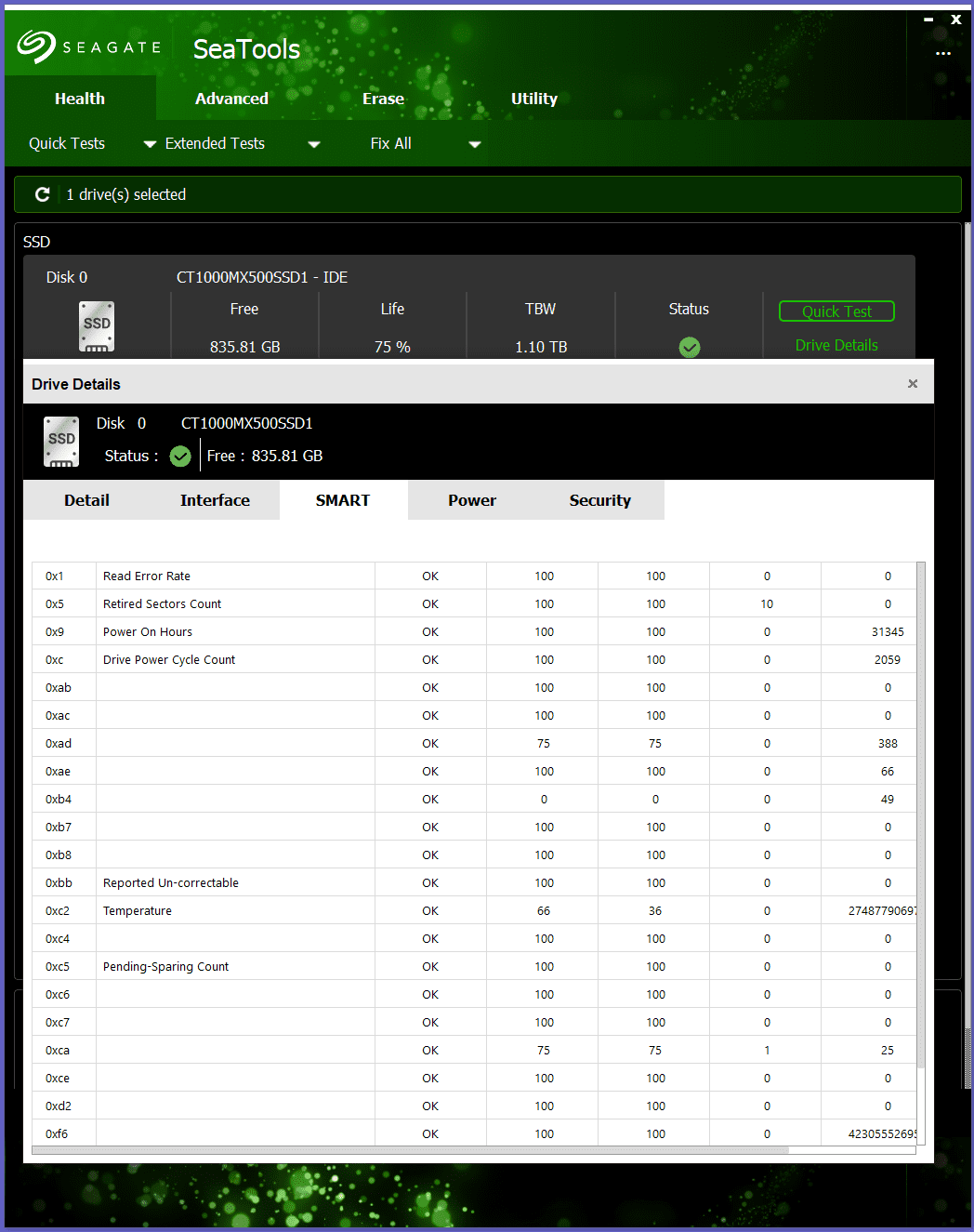Select the Interface tab
Image resolution: width=974 pixels, height=1232 pixels.
pyautogui.click(x=215, y=500)
